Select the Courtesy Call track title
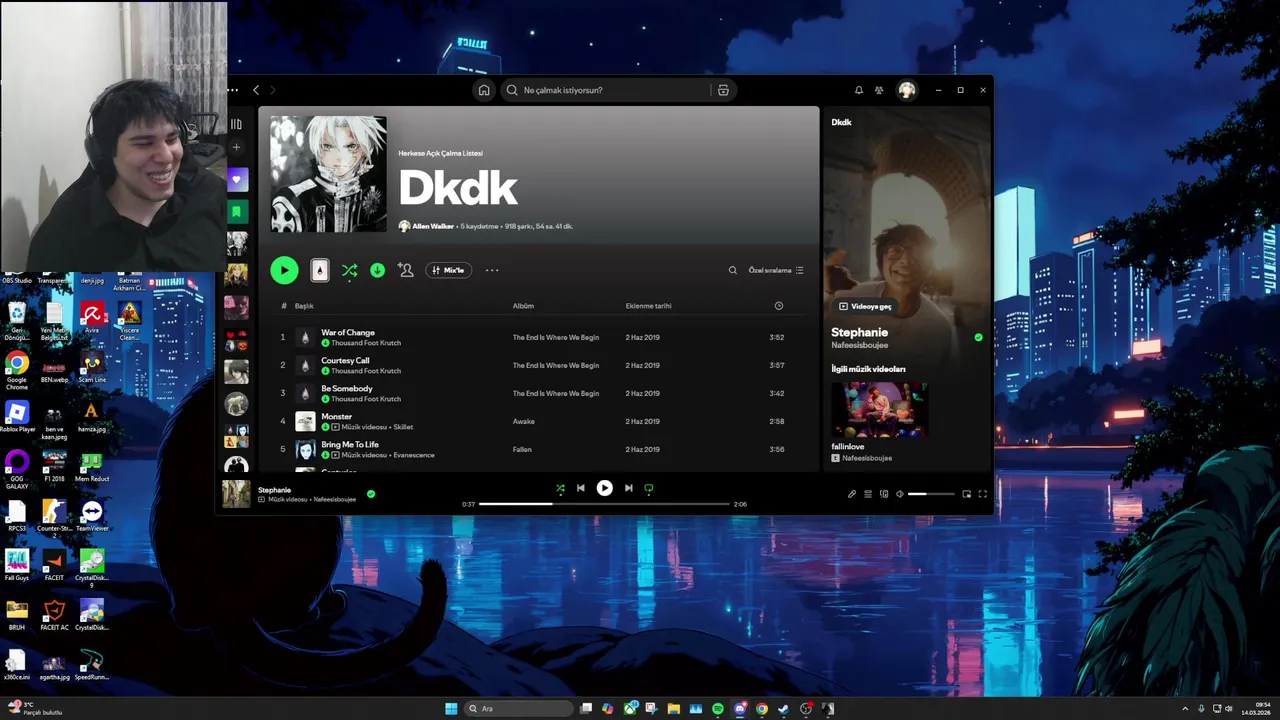Screen dimensions: 1280x720 345,360
